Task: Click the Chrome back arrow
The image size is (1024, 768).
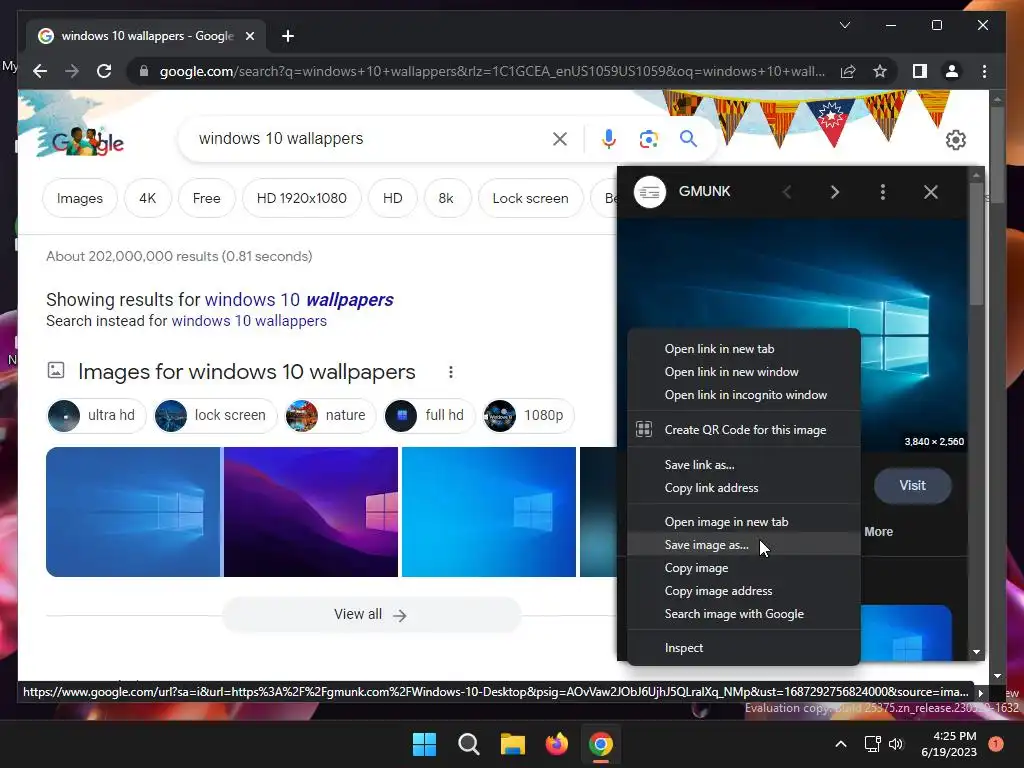Action: point(40,71)
